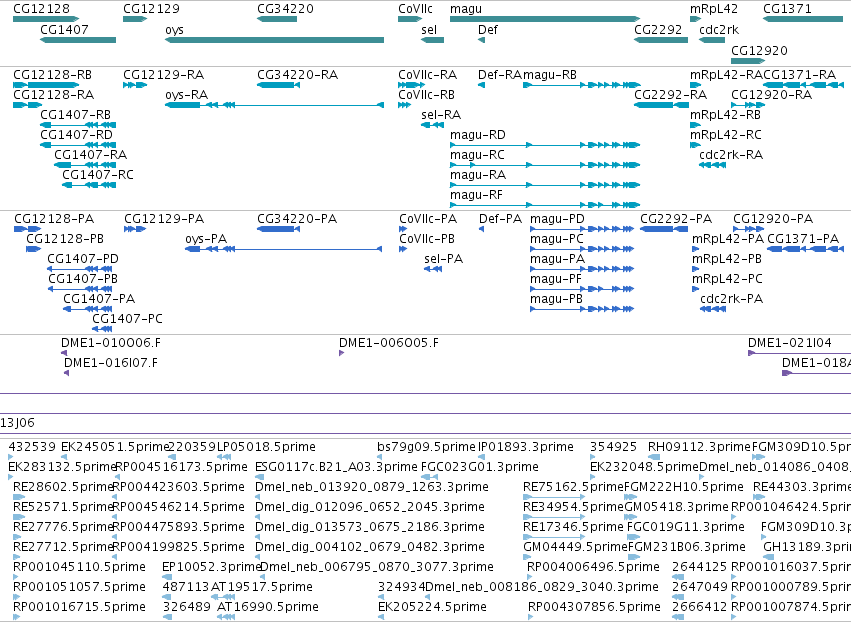Select clone end DME1-016I07.F

(111, 363)
